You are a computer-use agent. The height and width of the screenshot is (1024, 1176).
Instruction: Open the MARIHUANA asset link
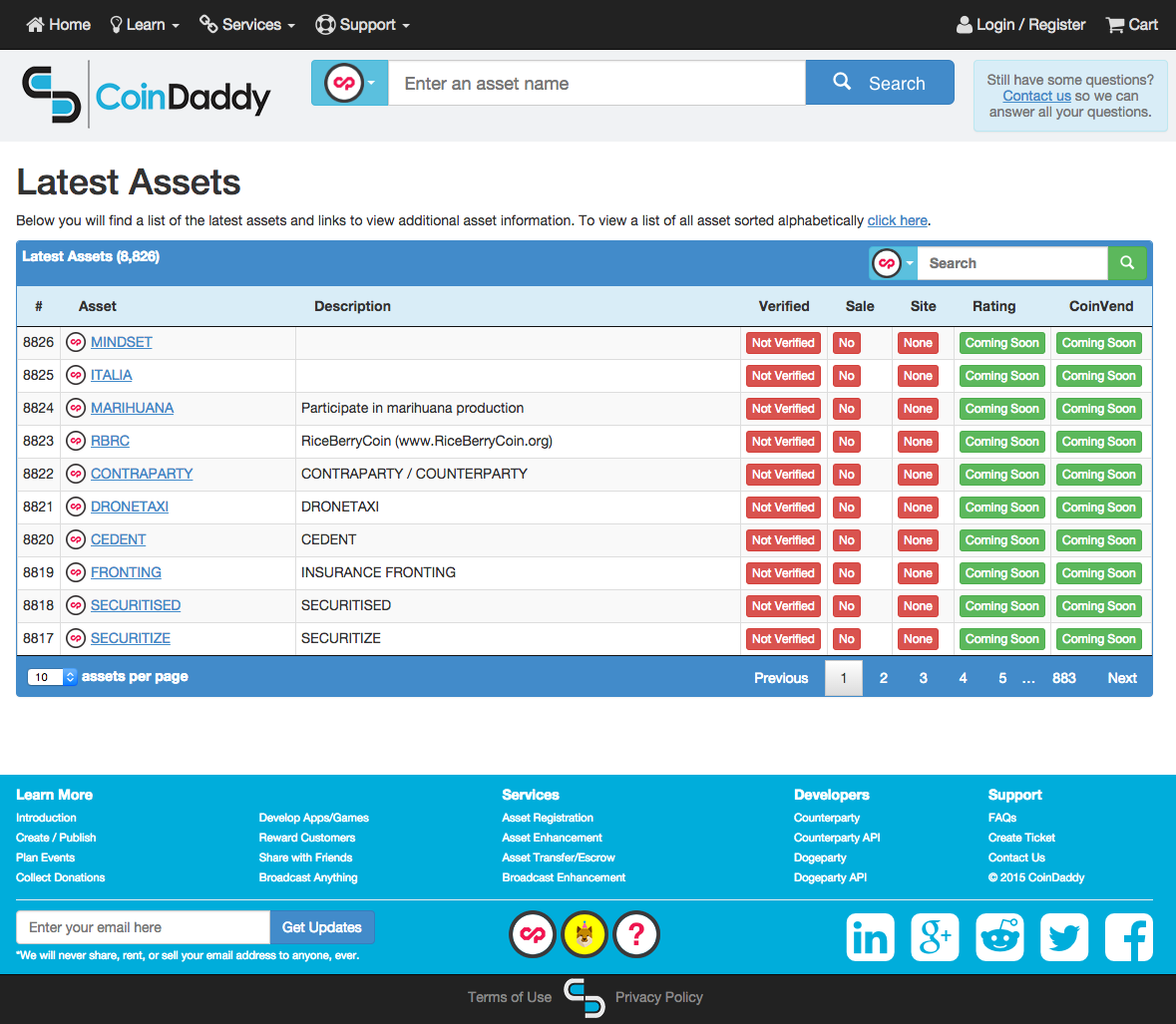[x=132, y=409]
